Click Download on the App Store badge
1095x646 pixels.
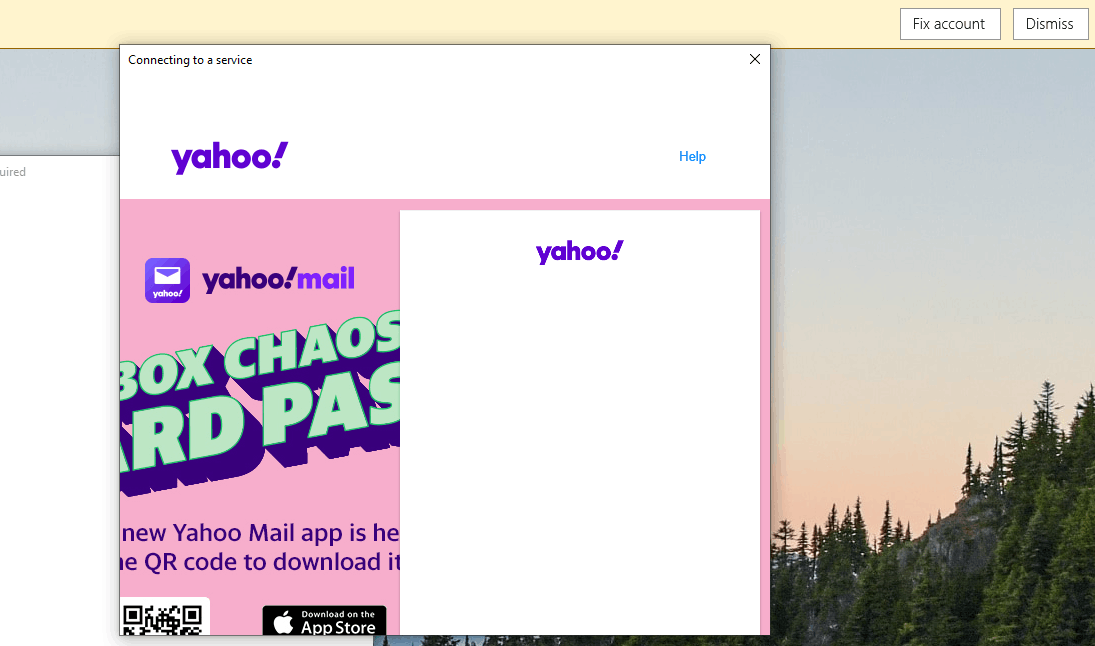[324, 621]
